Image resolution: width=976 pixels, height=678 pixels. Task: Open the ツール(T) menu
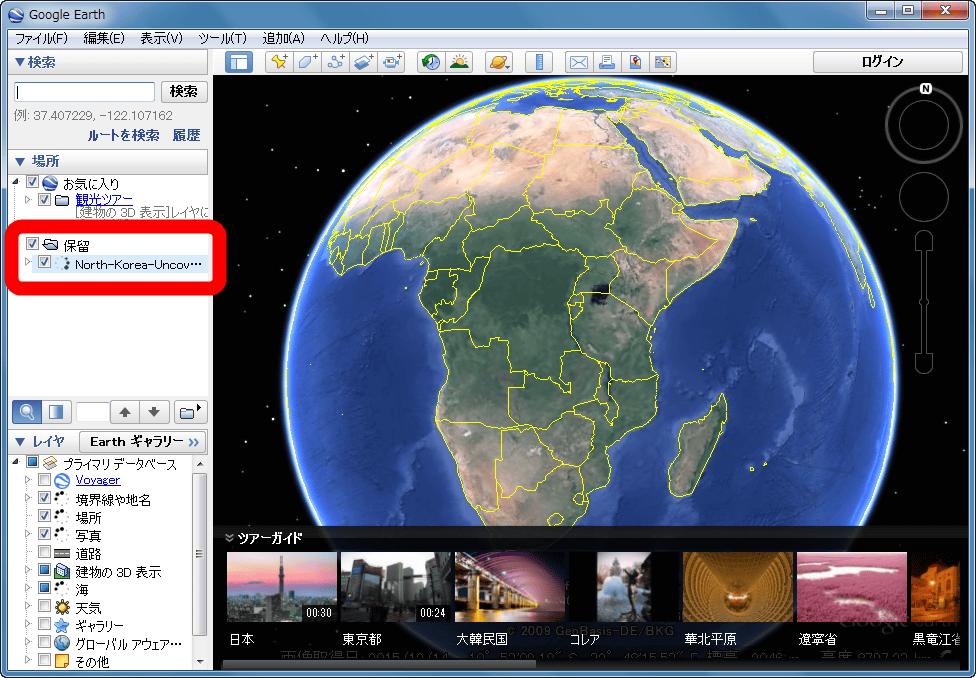222,39
